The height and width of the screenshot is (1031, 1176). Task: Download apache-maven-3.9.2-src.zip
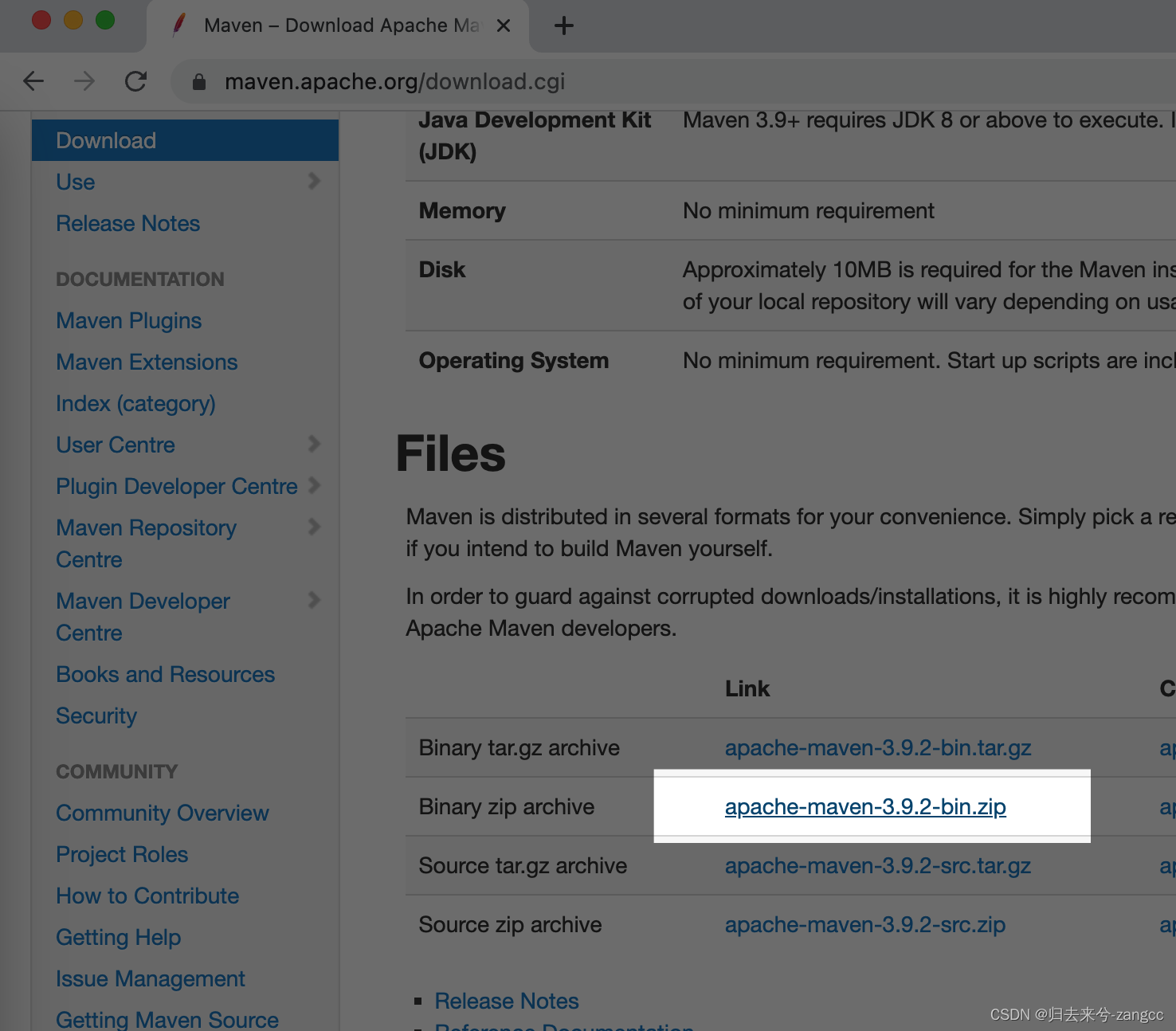[x=865, y=924]
